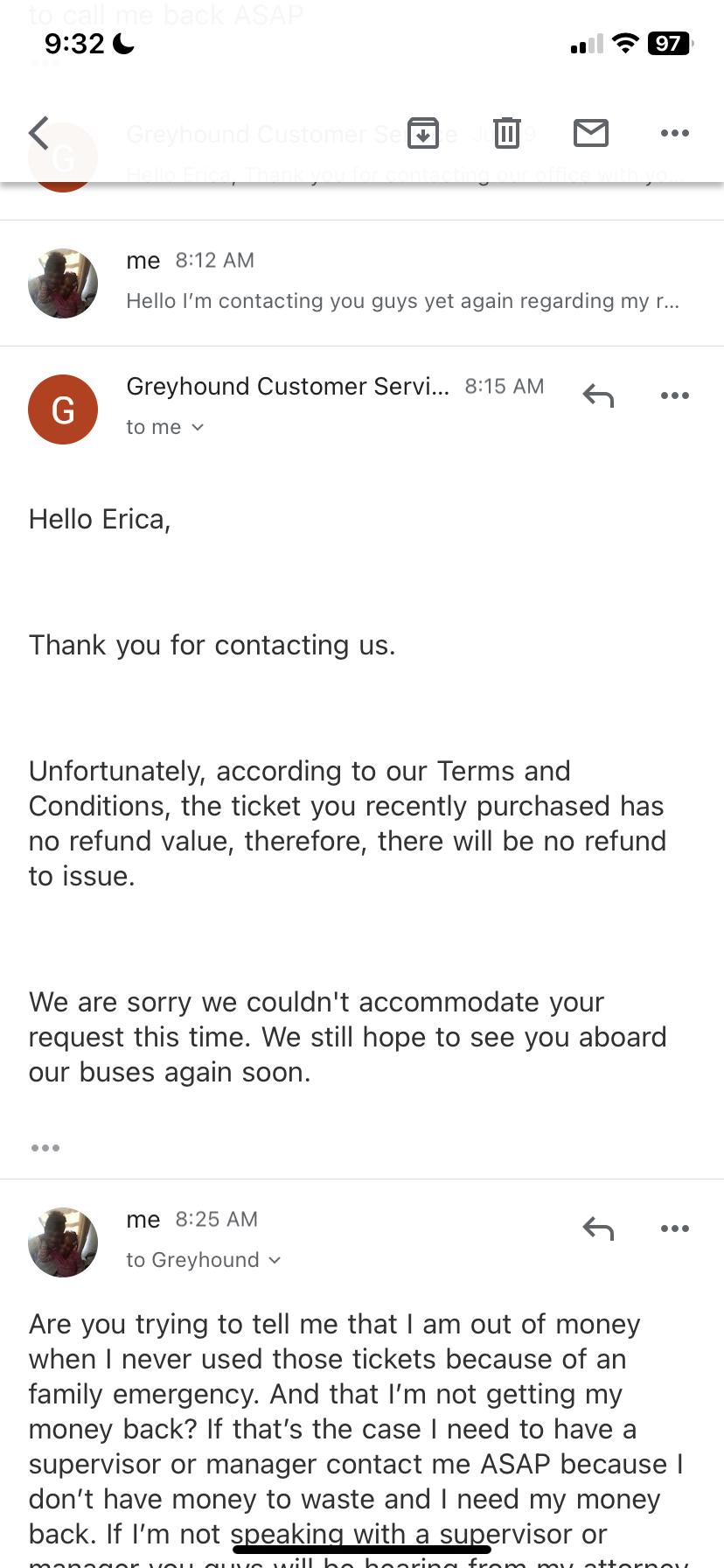The width and height of the screenshot is (724, 1568).
Task: Tap Greyhound sender avatar letter G
Action: click(x=63, y=409)
